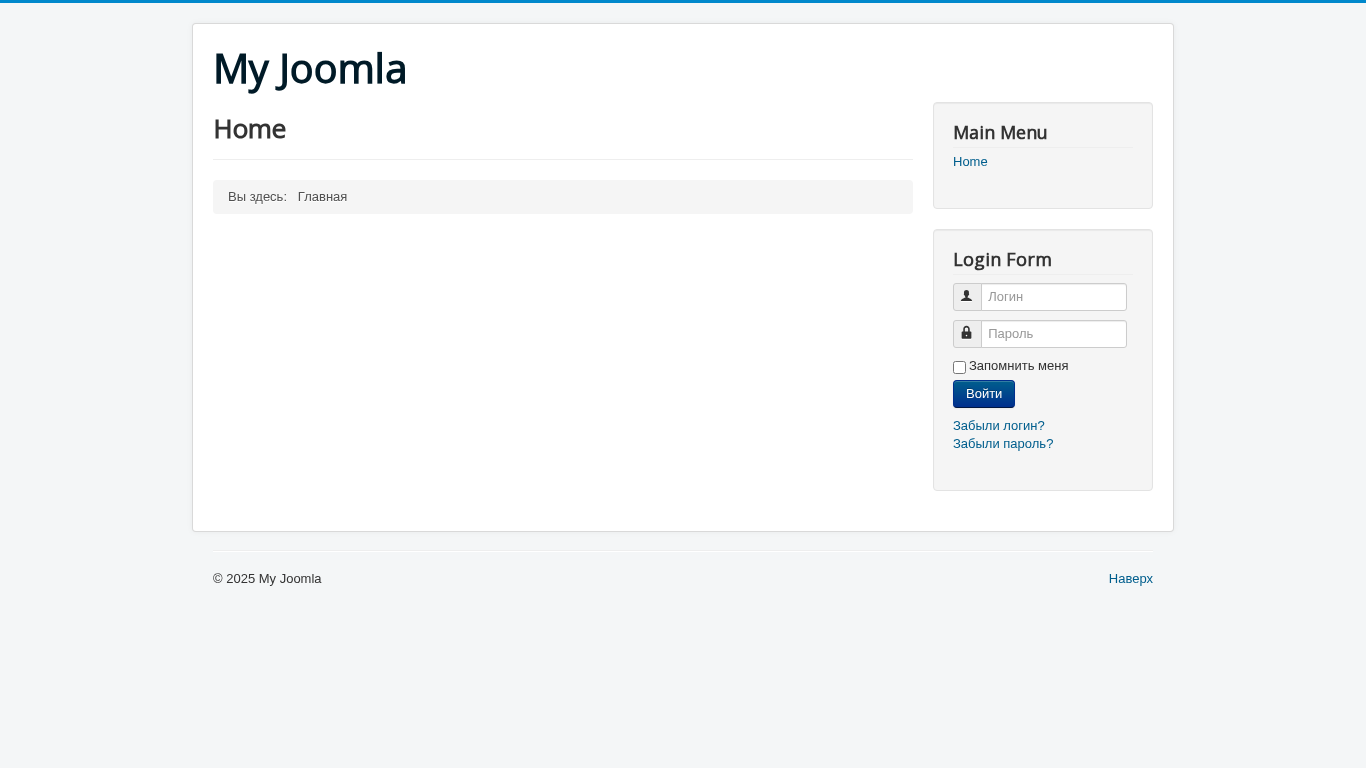Click the Main Menu module heading
The width and height of the screenshot is (1366, 768).
(1000, 133)
